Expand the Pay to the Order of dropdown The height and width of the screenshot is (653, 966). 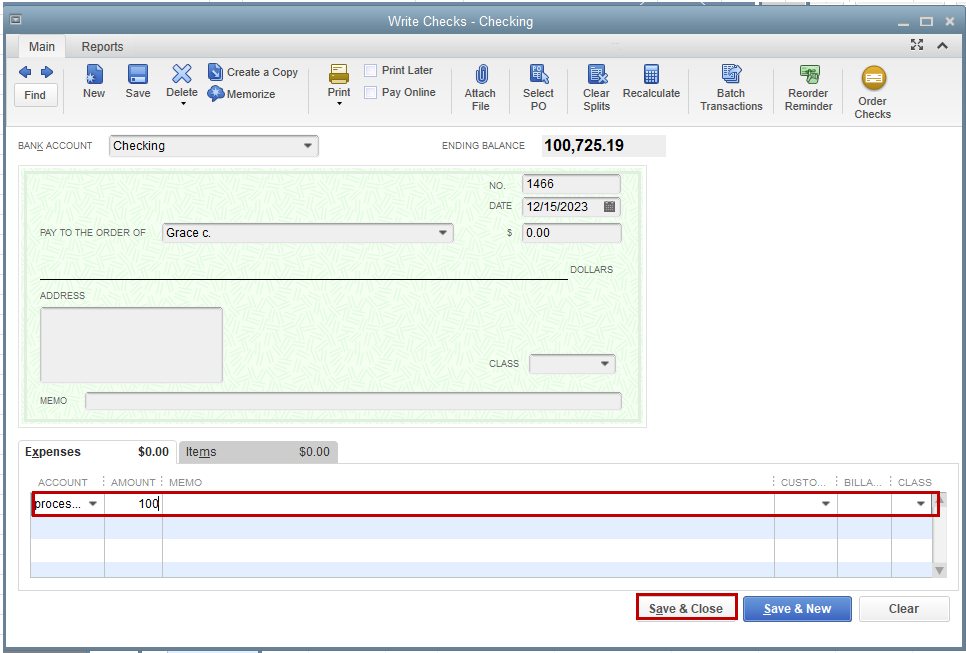[x=443, y=232]
